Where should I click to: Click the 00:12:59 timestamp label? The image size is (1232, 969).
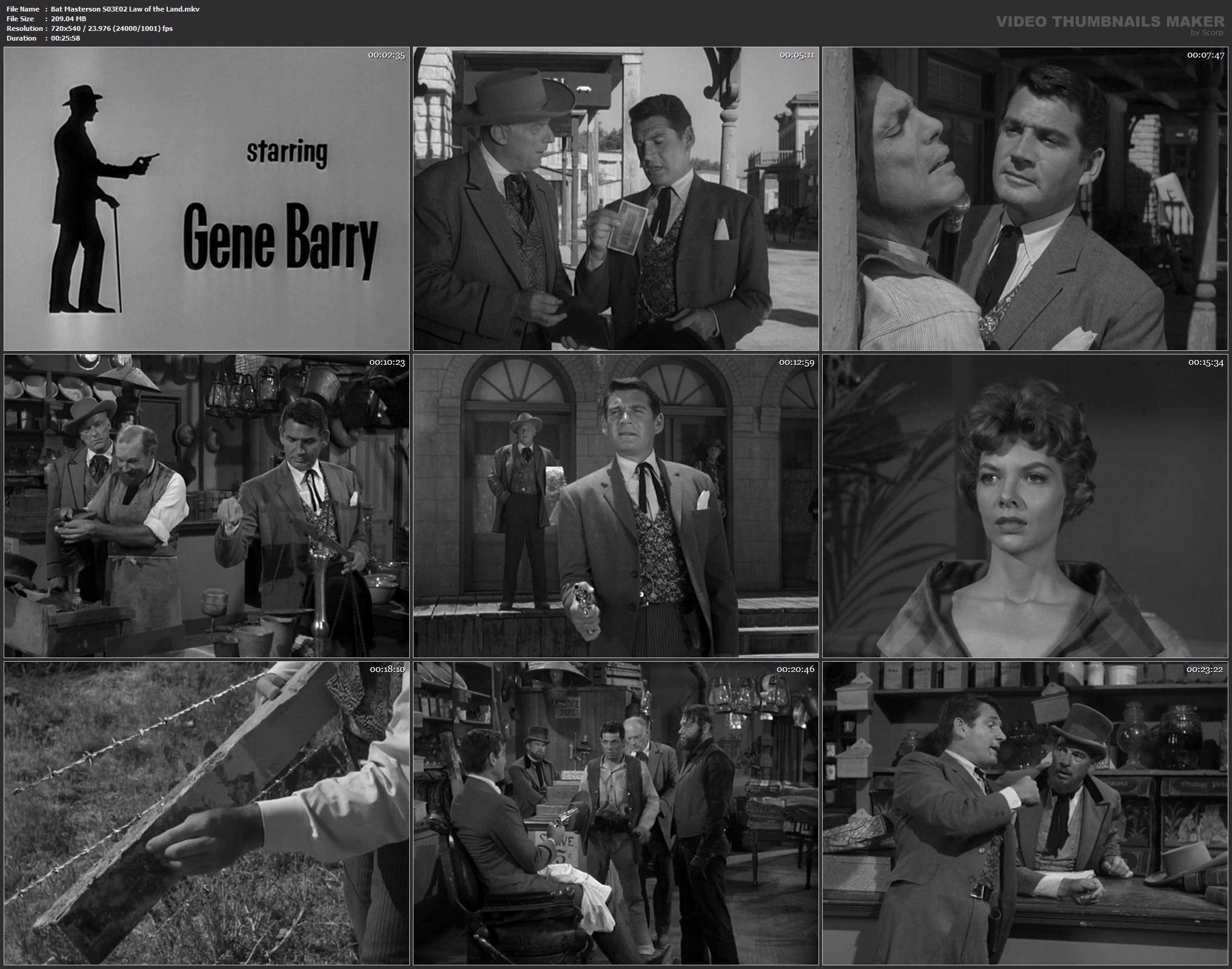click(x=796, y=362)
